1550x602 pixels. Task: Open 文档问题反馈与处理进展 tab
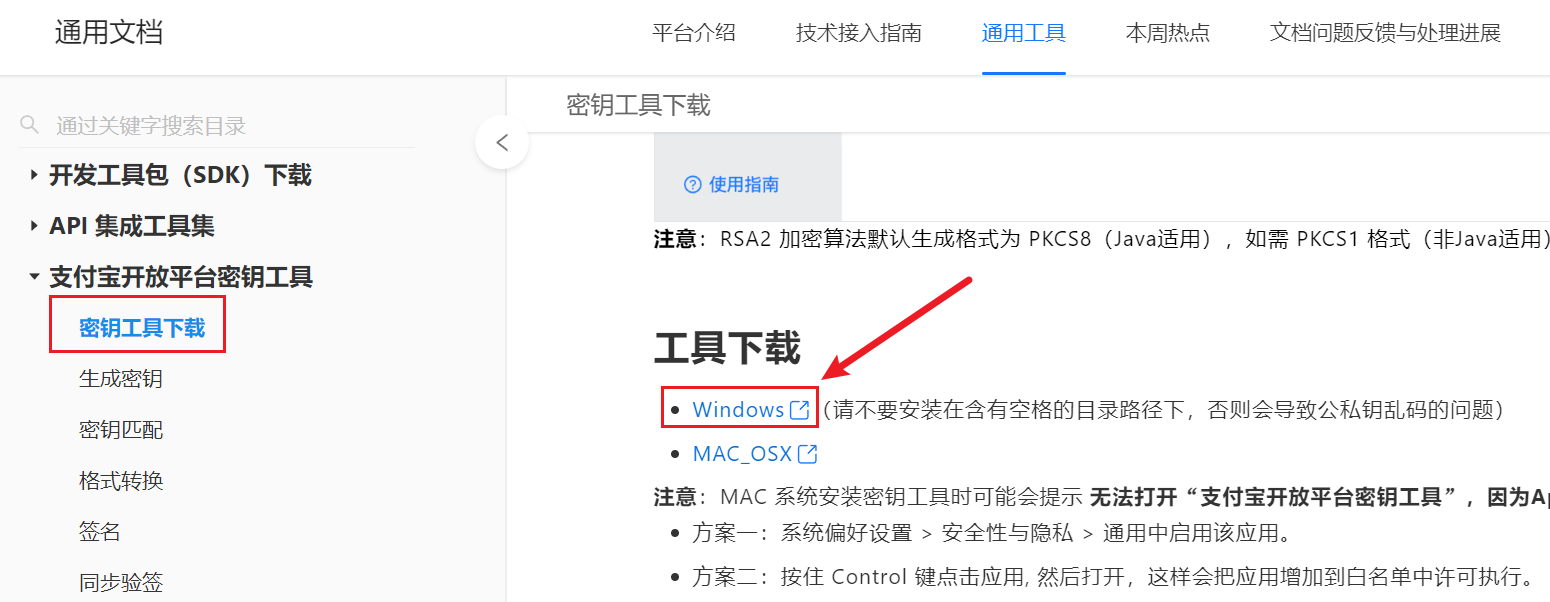point(1386,33)
